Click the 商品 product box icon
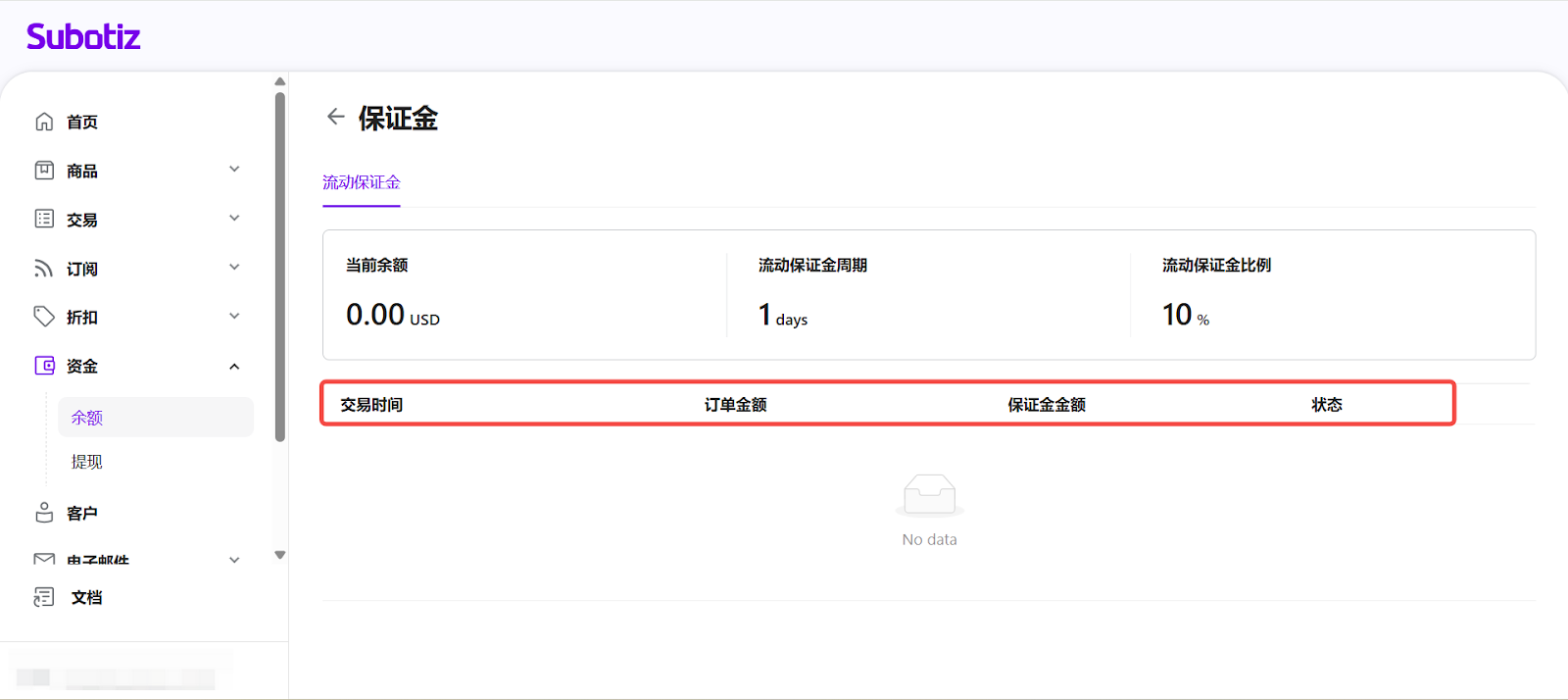 coord(44,171)
